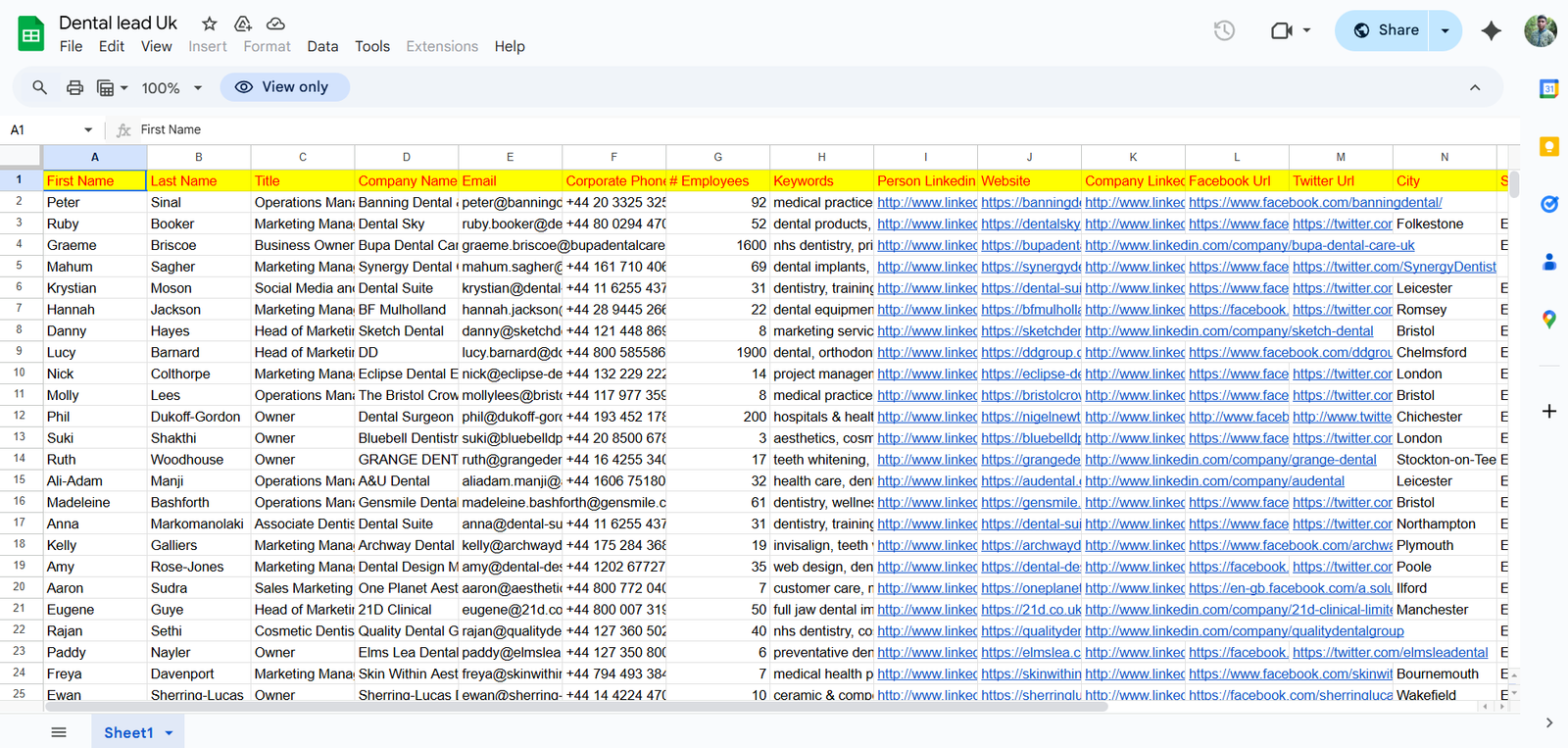Image resolution: width=1568 pixels, height=748 pixels.
Task: Open Google Calendar in side panel
Action: click(x=1549, y=89)
